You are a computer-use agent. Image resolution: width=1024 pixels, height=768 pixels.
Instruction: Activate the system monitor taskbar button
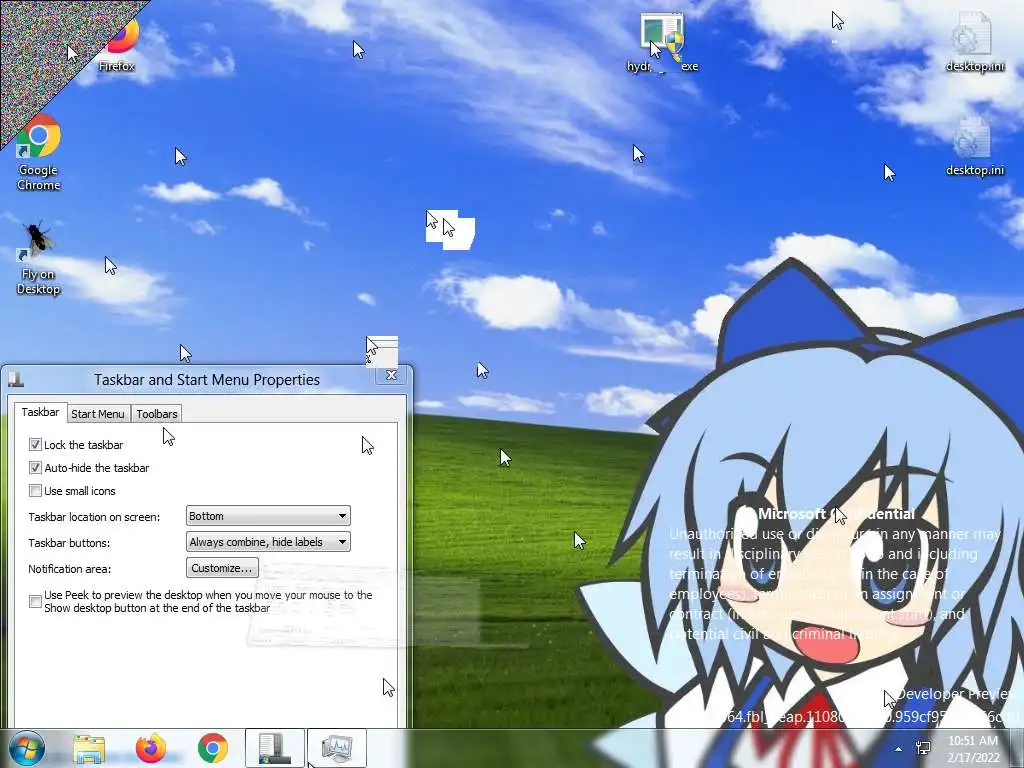(336, 748)
